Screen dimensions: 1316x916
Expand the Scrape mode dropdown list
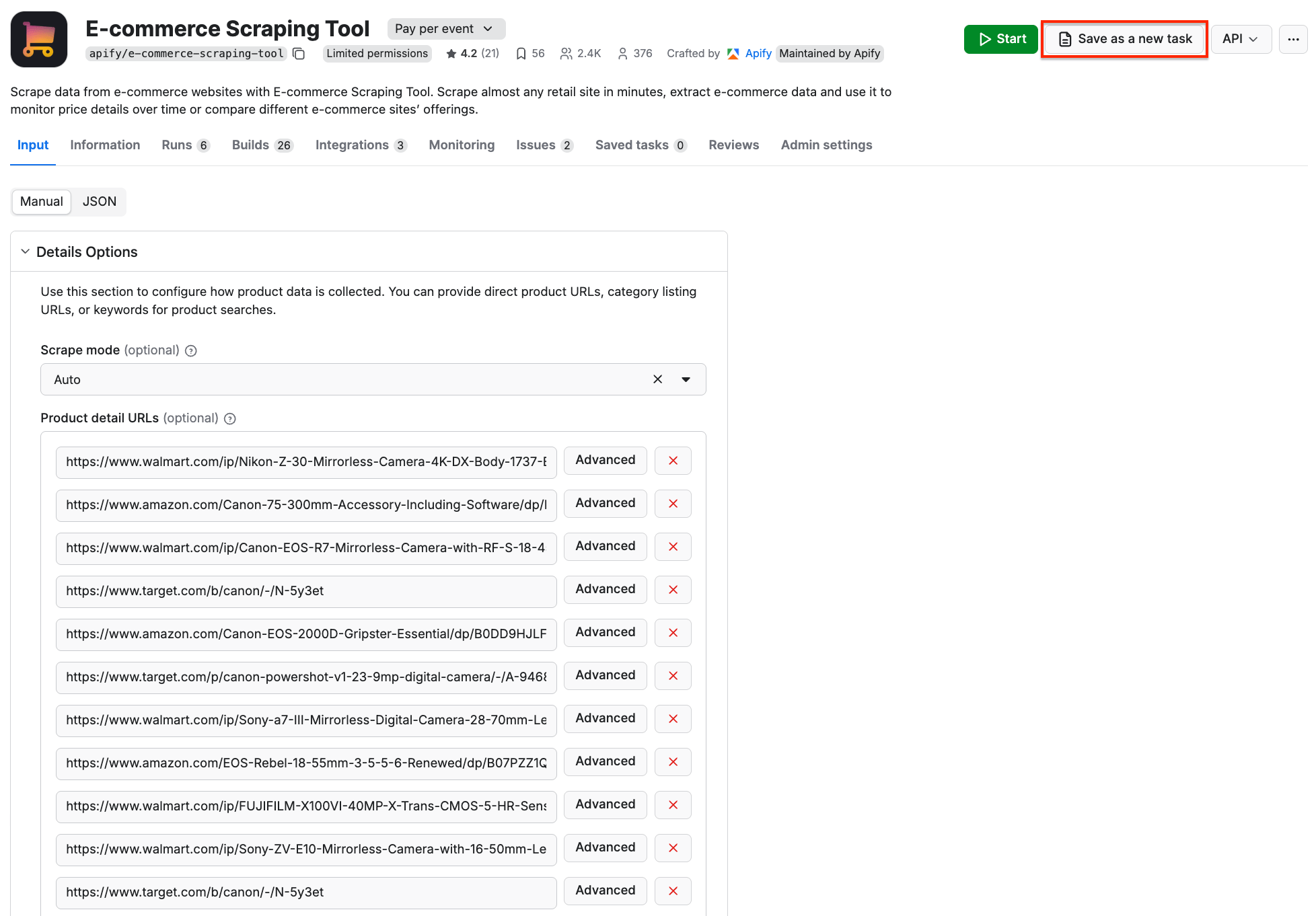(x=686, y=379)
